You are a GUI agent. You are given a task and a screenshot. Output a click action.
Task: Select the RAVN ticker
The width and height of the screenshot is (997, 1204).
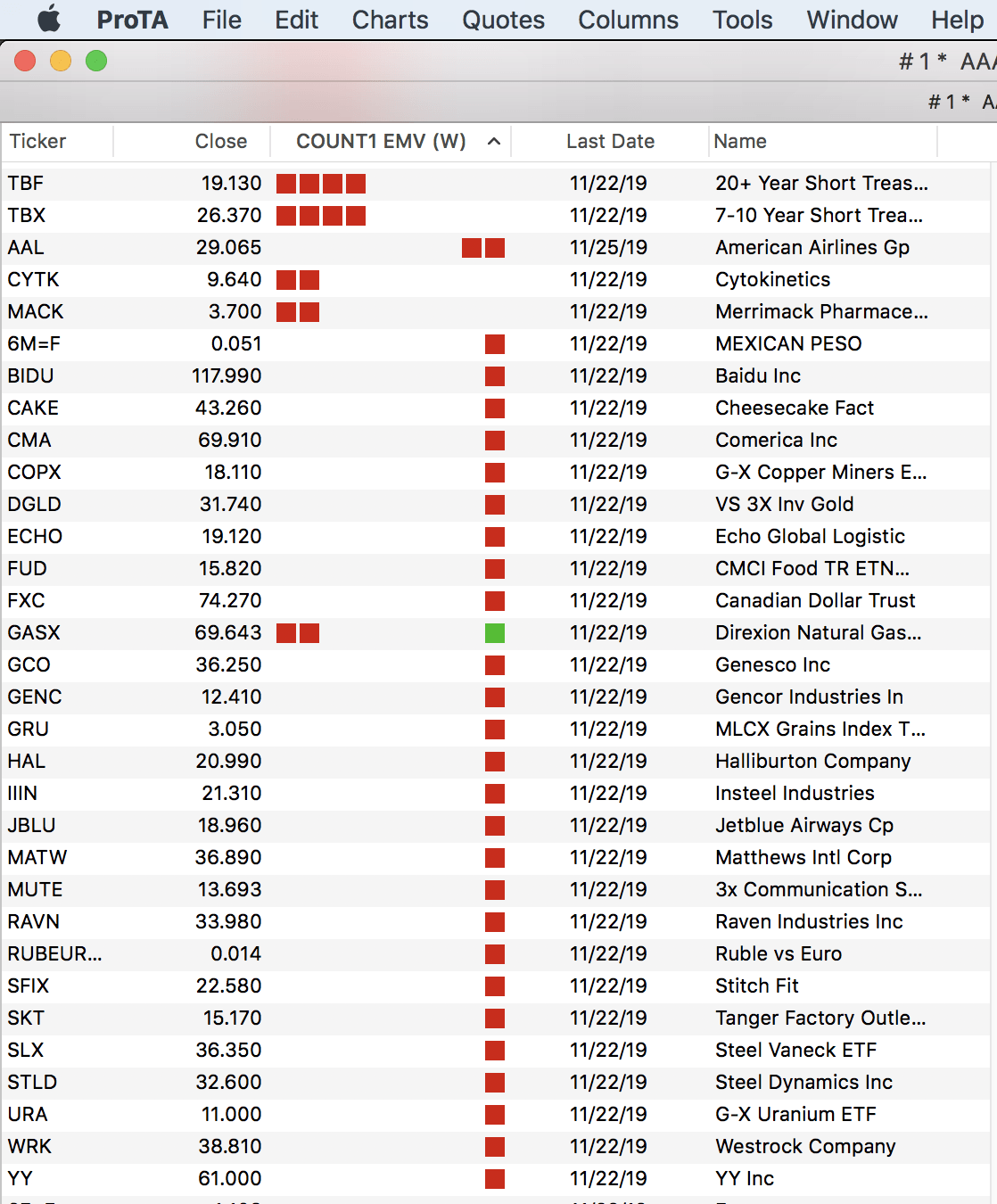click(x=33, y=922)
